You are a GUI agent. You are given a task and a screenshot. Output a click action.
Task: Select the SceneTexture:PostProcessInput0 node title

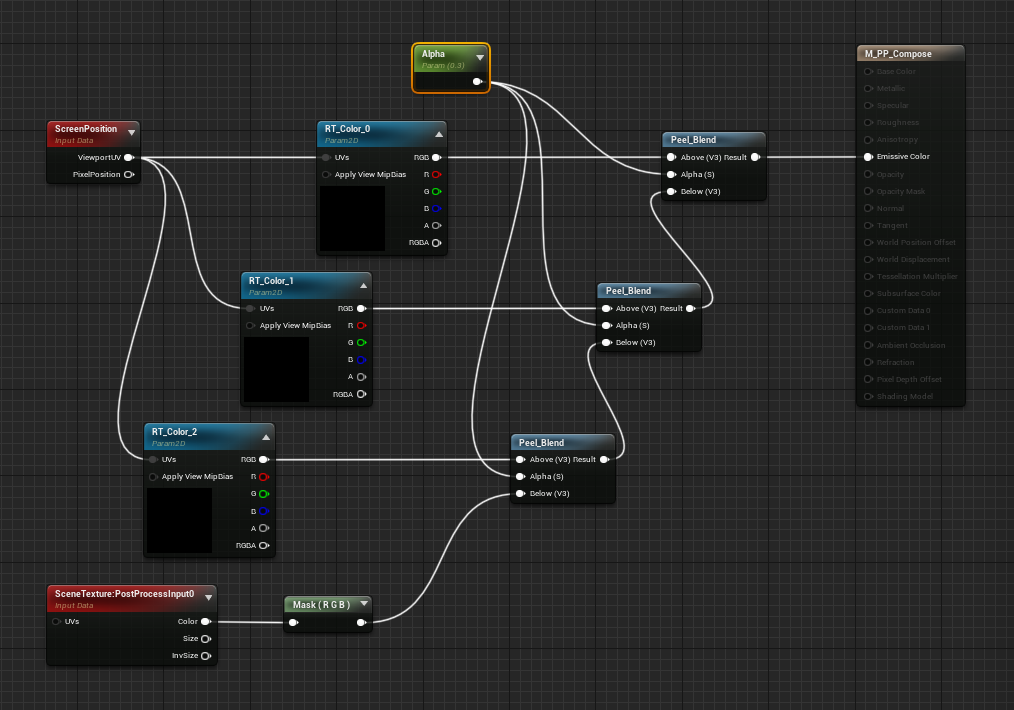point(124,594)
